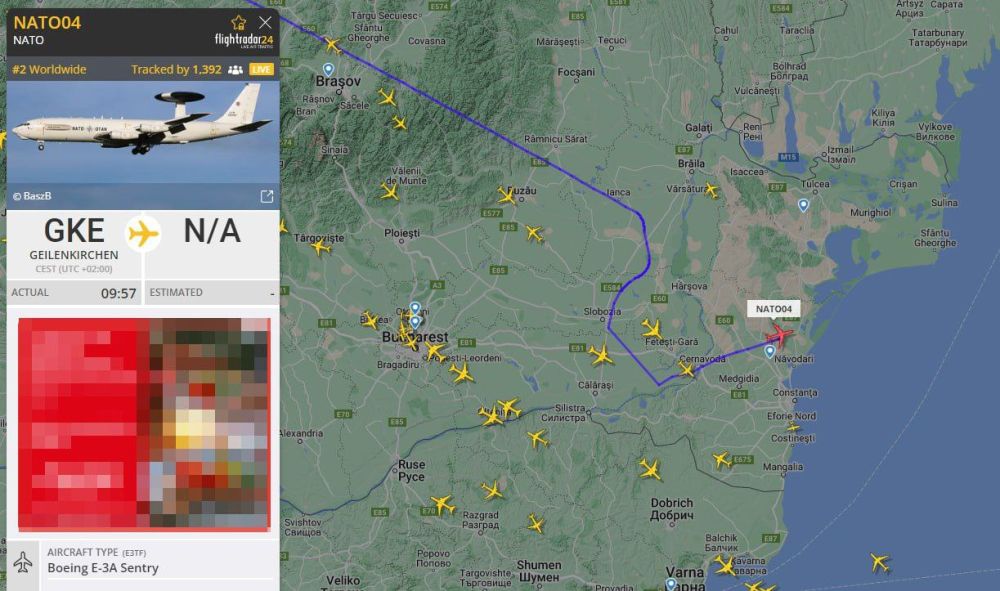The image size is (1000, 591).
Task: Click the red NATO04 aircraft on map
Action: tap(779, 334)
